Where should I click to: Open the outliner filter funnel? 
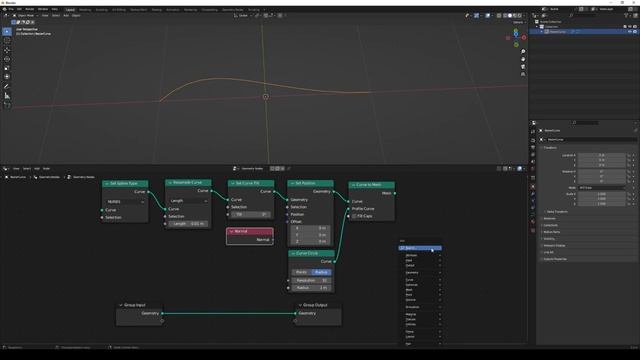(x=626, y=15)
